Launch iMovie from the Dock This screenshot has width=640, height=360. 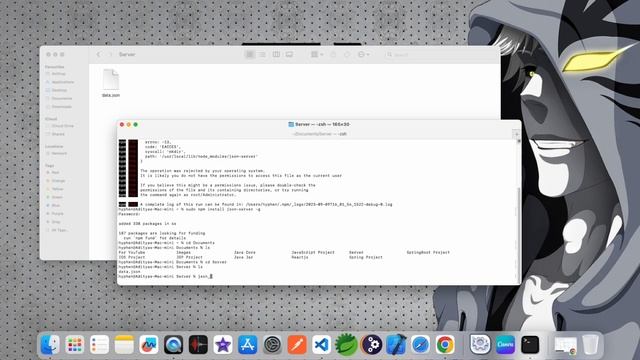(x=223, y=345)
